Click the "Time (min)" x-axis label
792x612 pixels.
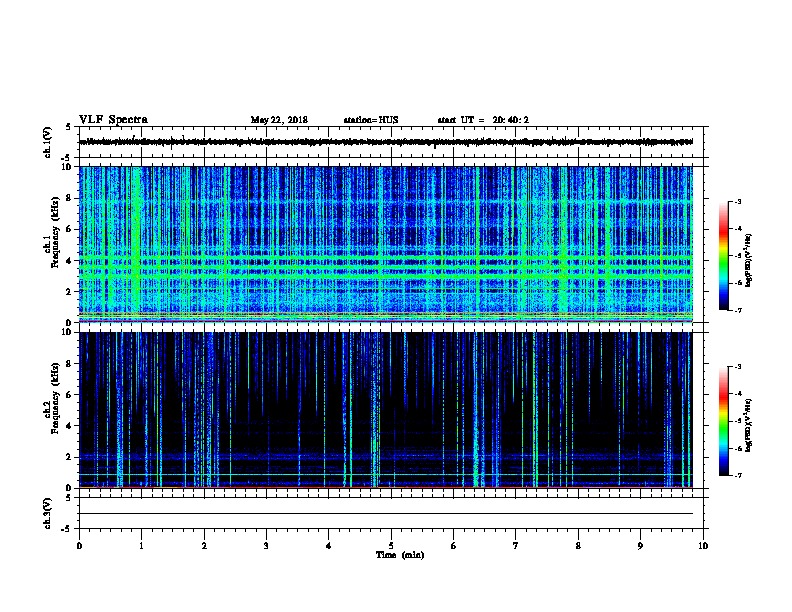tap(400, 555)
